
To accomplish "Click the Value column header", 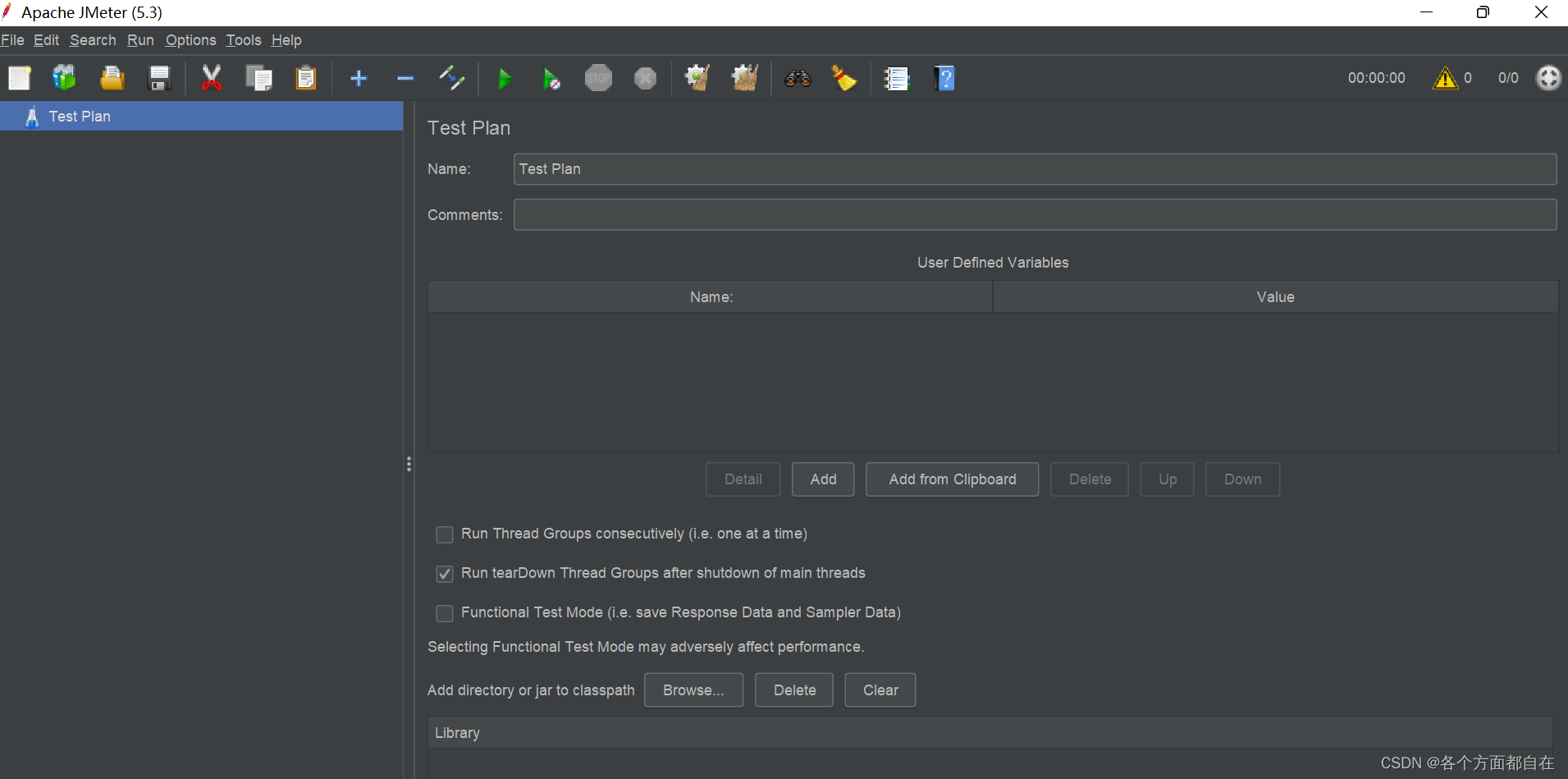I will point(1275,297).
